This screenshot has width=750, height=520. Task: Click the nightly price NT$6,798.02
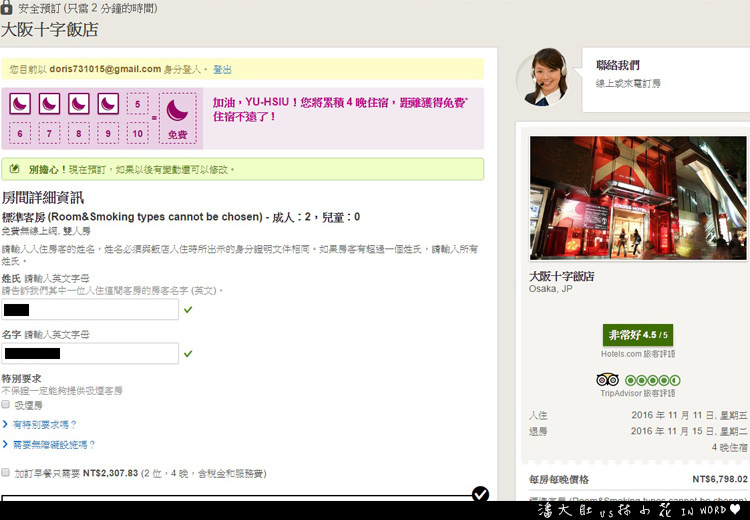click(x=720, y=479)
